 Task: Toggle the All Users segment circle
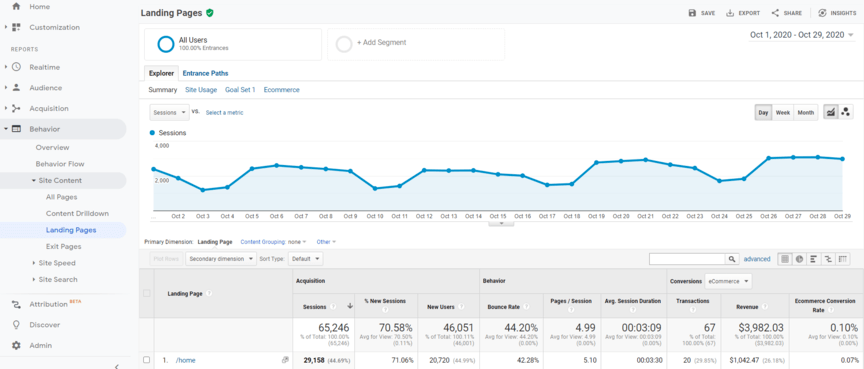tap(166, 44)
